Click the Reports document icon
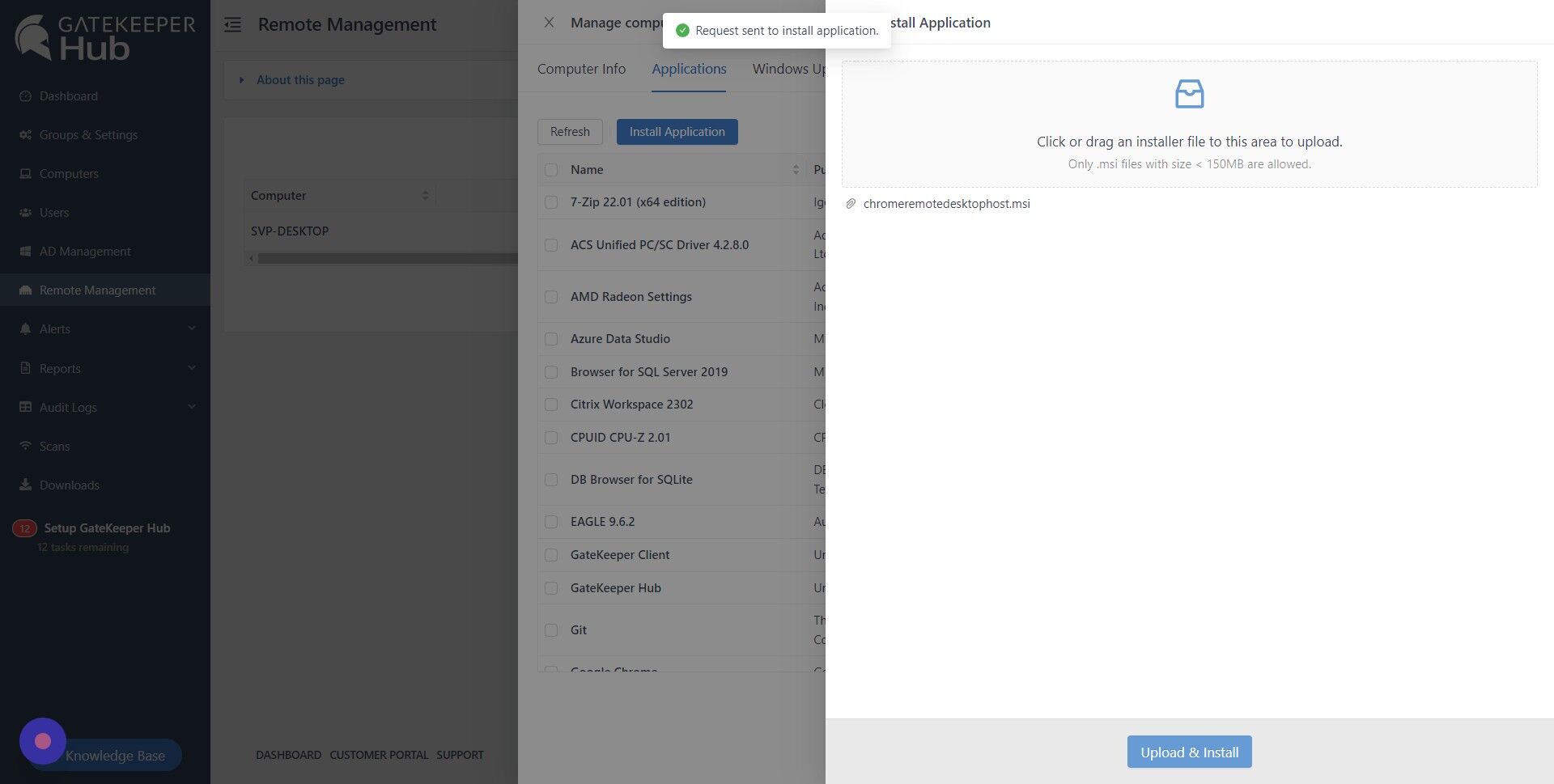The height and width of the screenshot is (784, 1554). (x=25, y=368)
